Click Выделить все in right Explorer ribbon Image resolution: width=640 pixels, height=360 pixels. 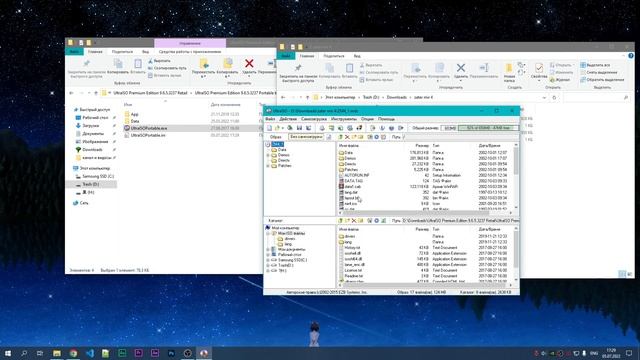595,65
